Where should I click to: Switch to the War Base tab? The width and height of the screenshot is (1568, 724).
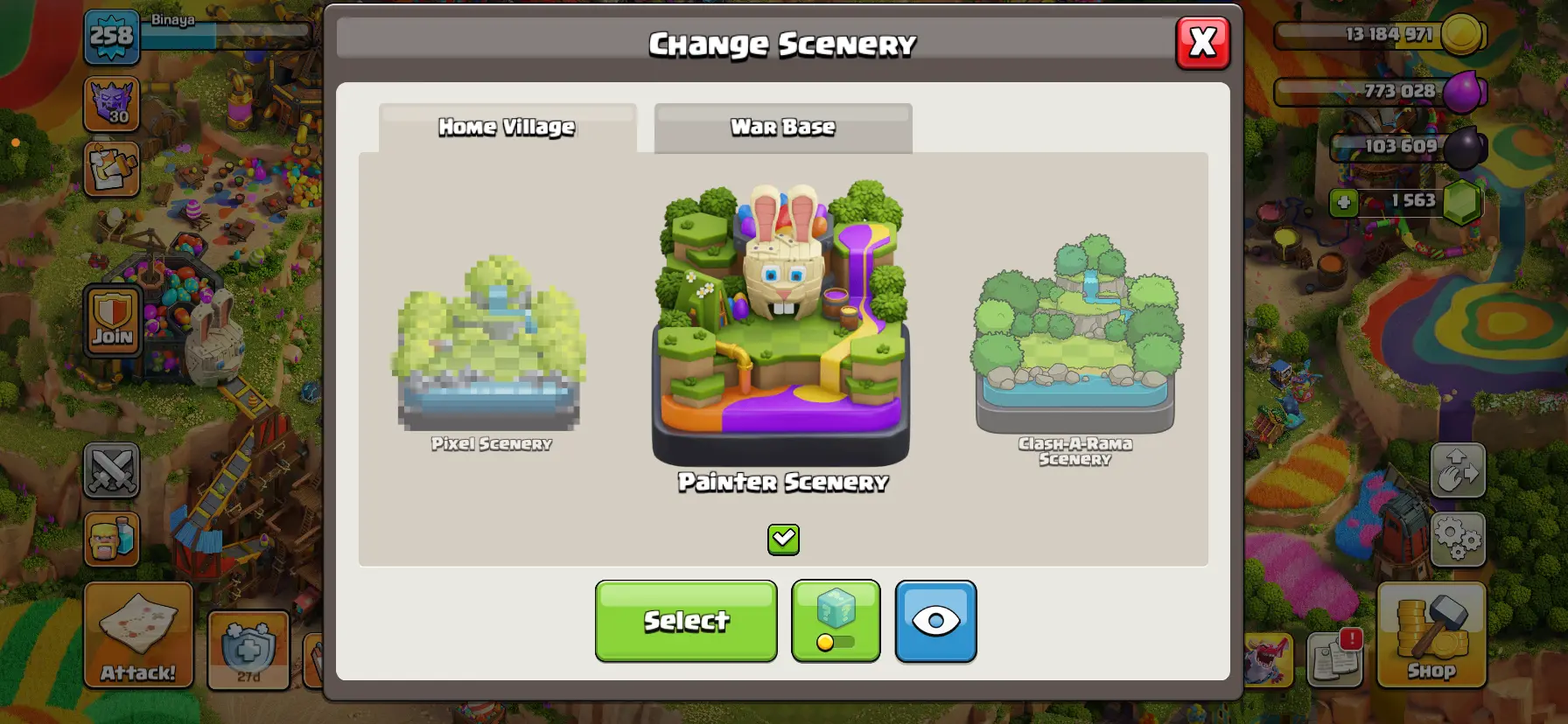[x=783, y=128]
